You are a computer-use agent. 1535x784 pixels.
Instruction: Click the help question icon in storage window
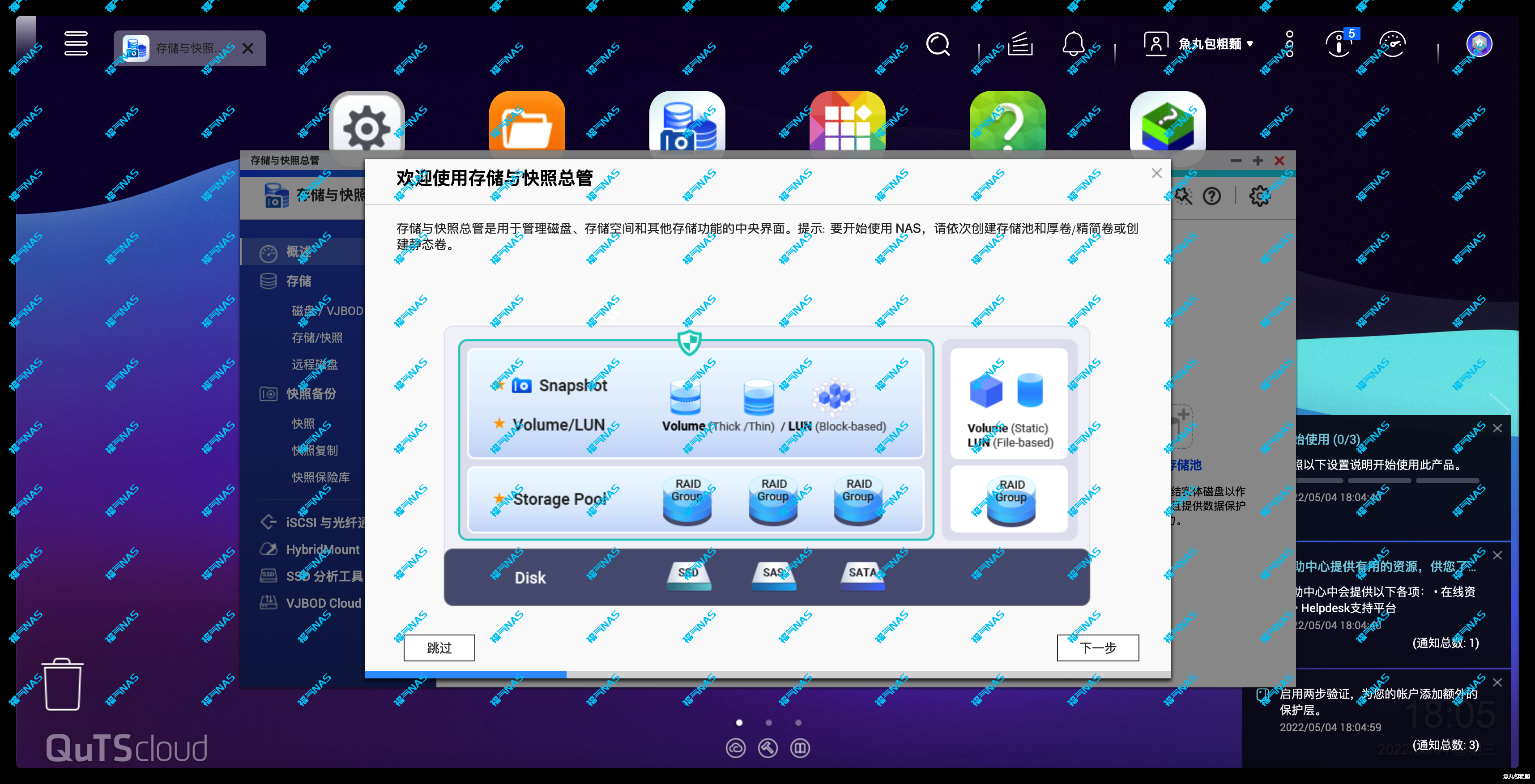(x=1211, y=196)
